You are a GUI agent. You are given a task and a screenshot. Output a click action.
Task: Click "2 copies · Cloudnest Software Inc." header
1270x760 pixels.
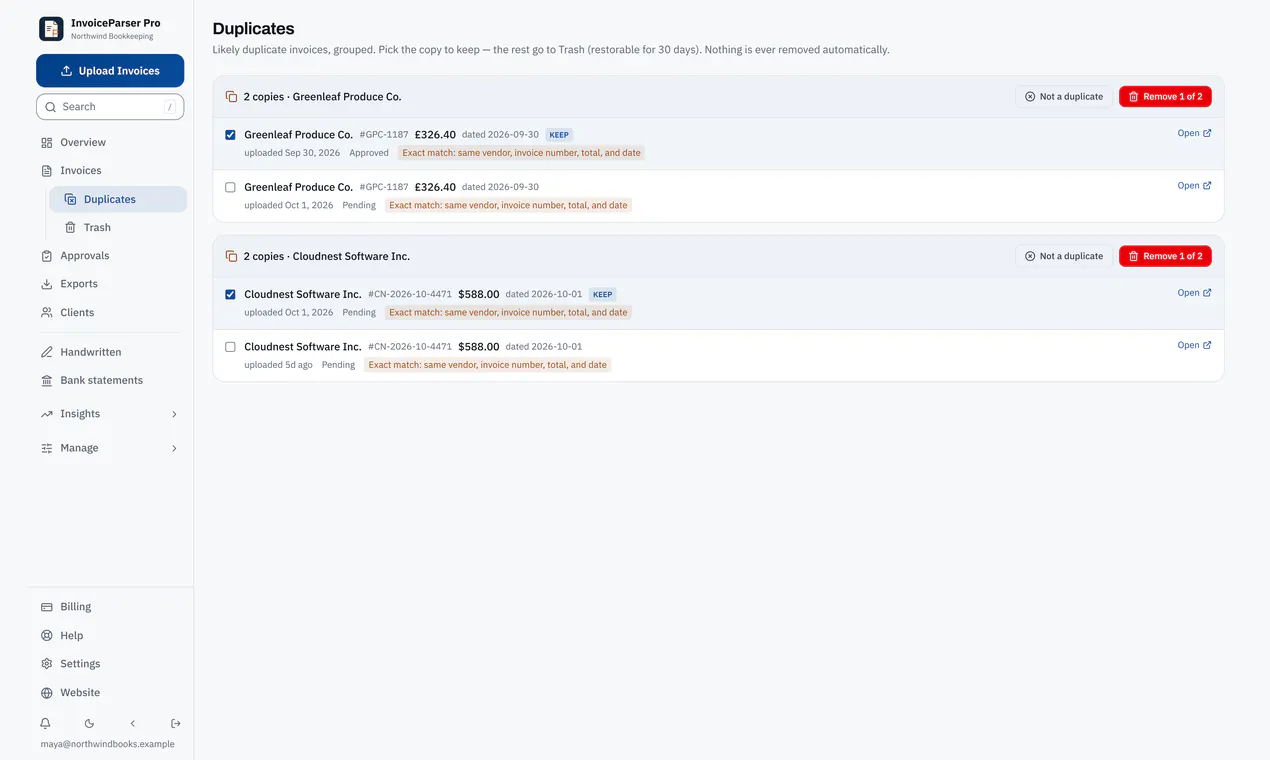coord(327,256)
